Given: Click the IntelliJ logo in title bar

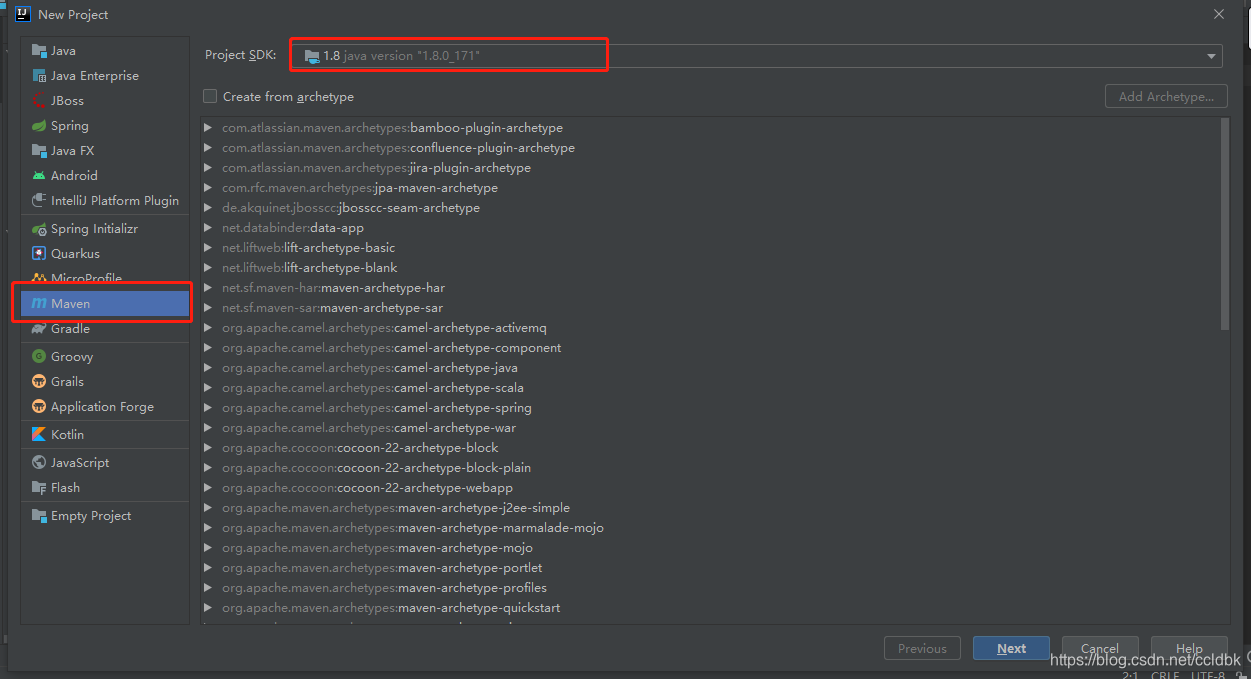Looking at the screenshot, I should [x=22, y=14].
